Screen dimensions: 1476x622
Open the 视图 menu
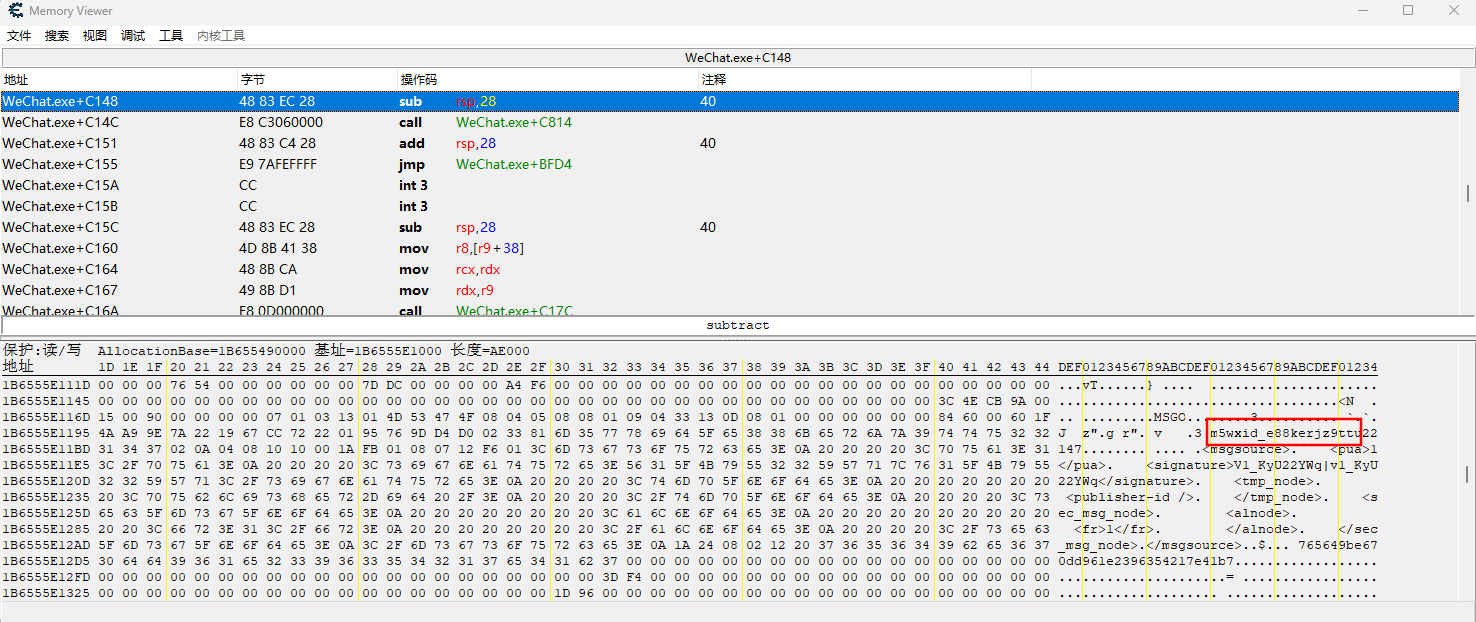click(95, 36)
